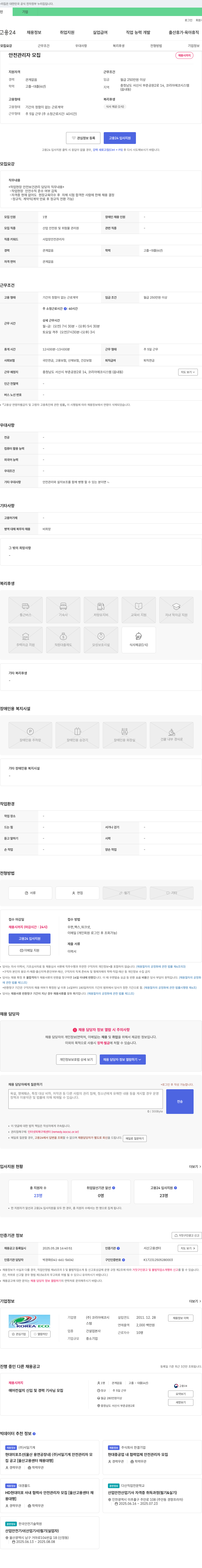202x1568 pixels.
Task: Click the 모성보호시설 benefit icon
Action: [x=101, y=640]
